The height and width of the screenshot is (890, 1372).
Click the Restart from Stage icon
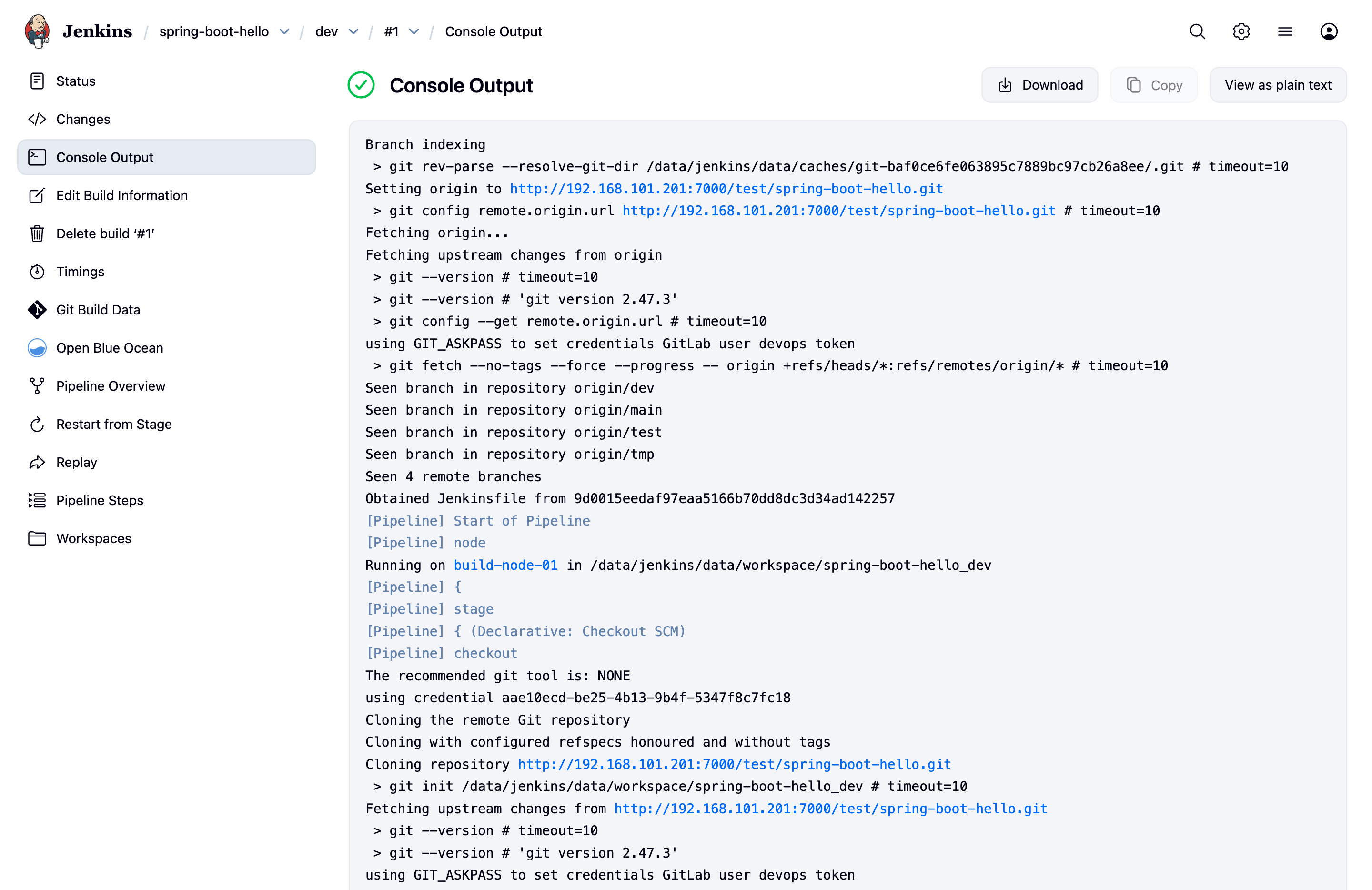[x=37, y=424]
